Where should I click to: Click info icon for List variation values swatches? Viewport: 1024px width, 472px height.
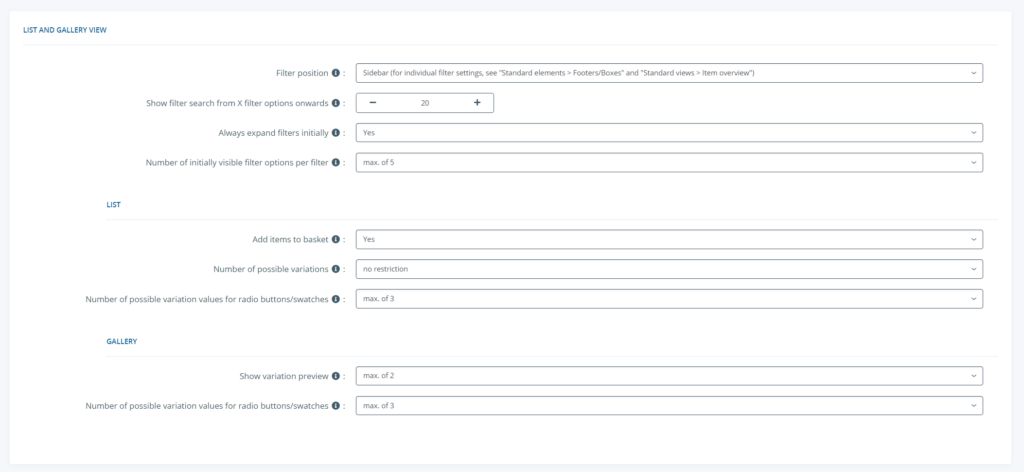pyautogui.click(x=336, y=299)
